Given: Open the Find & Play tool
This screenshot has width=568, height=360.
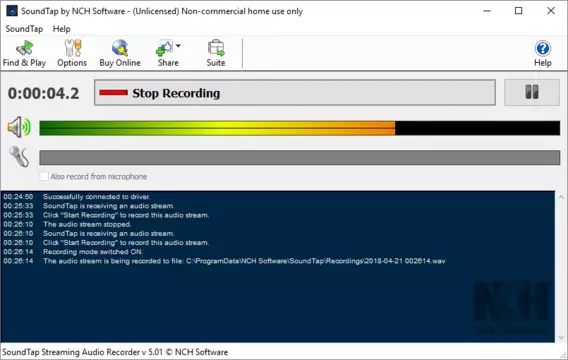Looking at the screenshot, I should [x=24, y=54].
